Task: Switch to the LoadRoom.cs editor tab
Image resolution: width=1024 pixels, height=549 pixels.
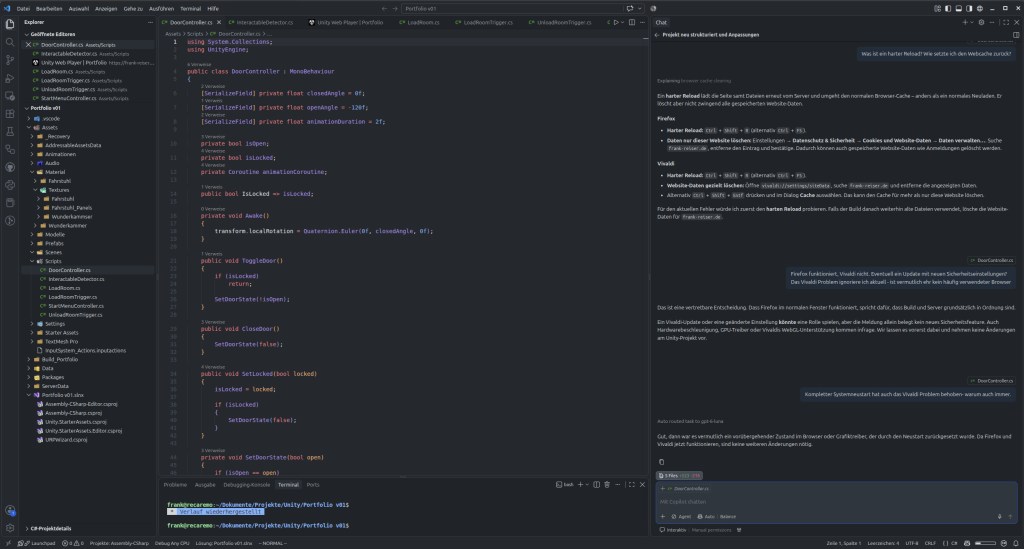Action: point(423,22)
